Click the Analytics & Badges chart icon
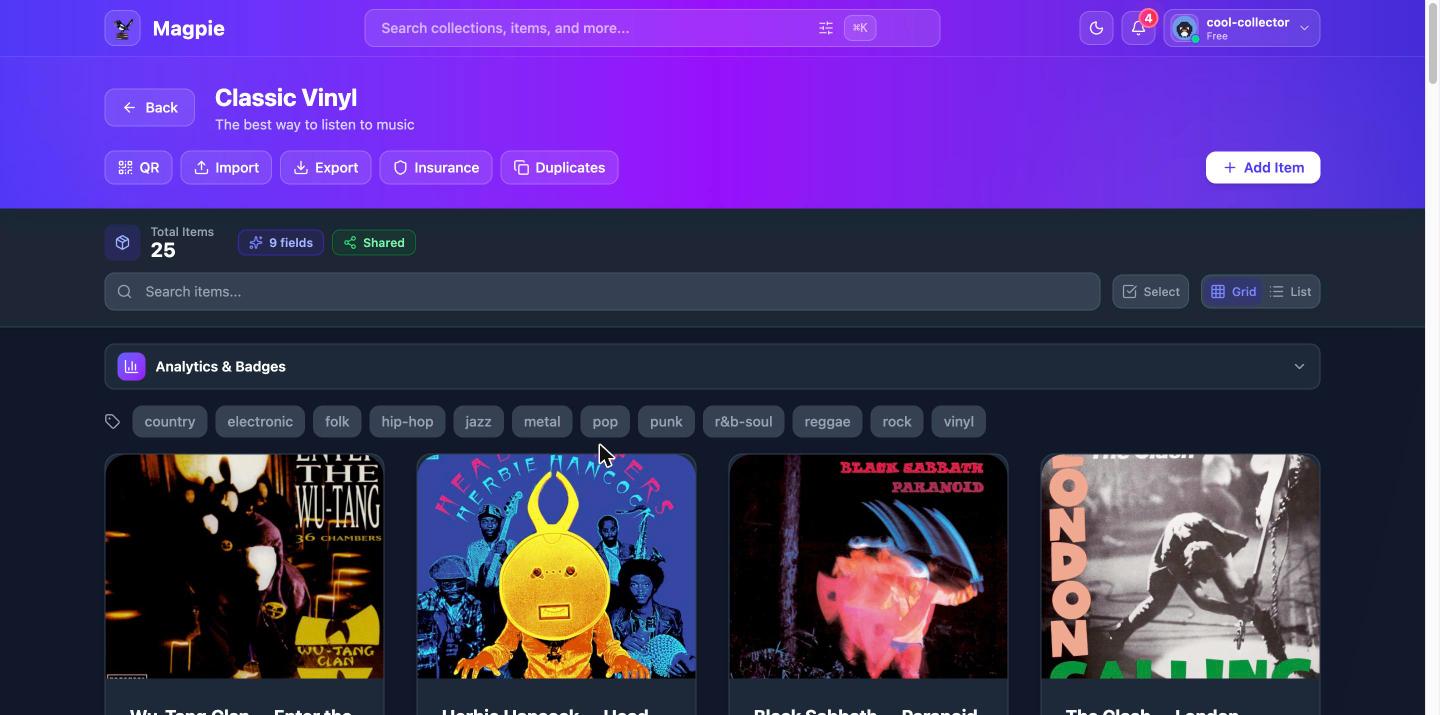 pyautogui.click(x=131, y=367)
